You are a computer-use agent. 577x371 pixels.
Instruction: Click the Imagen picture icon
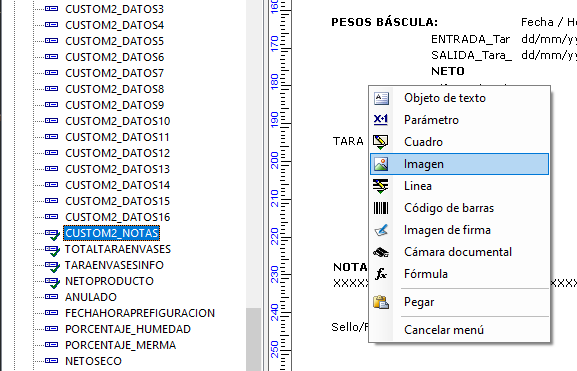coord(381,164)
